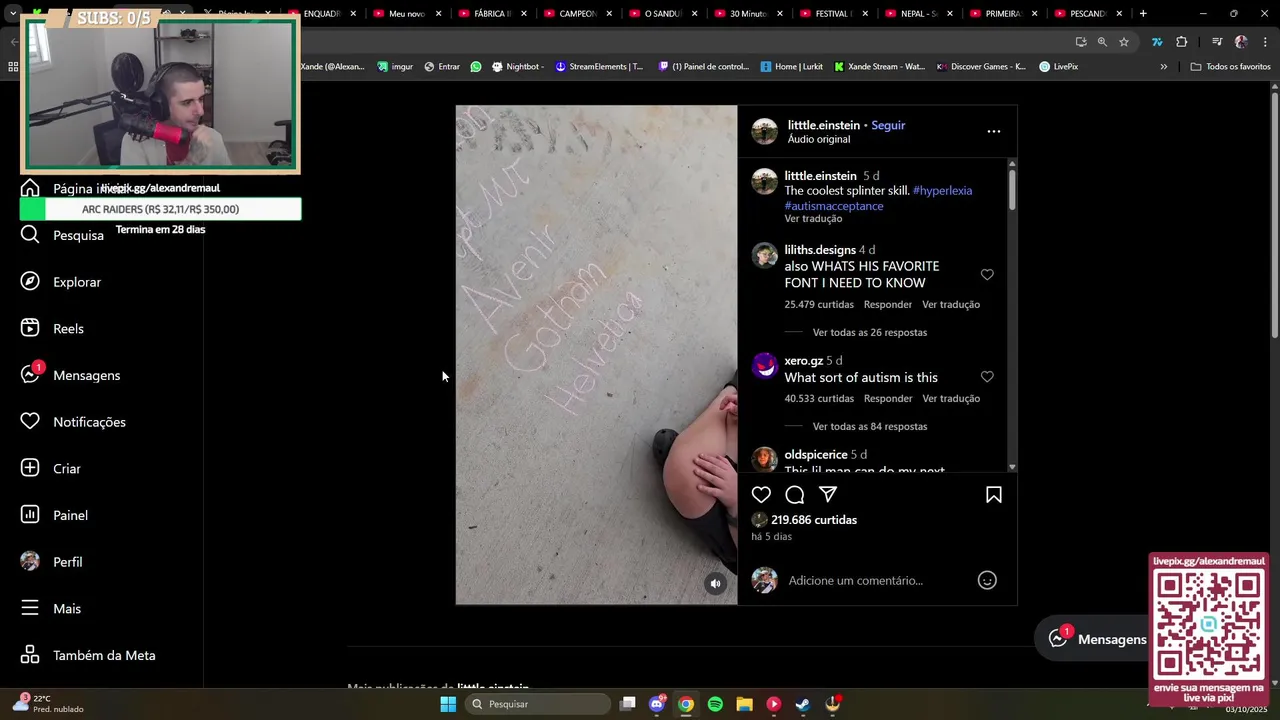Screen dimensions: 1280x720
Task: Click Chrome profile avatar in toolbar
Action: tap(1241, 42)
